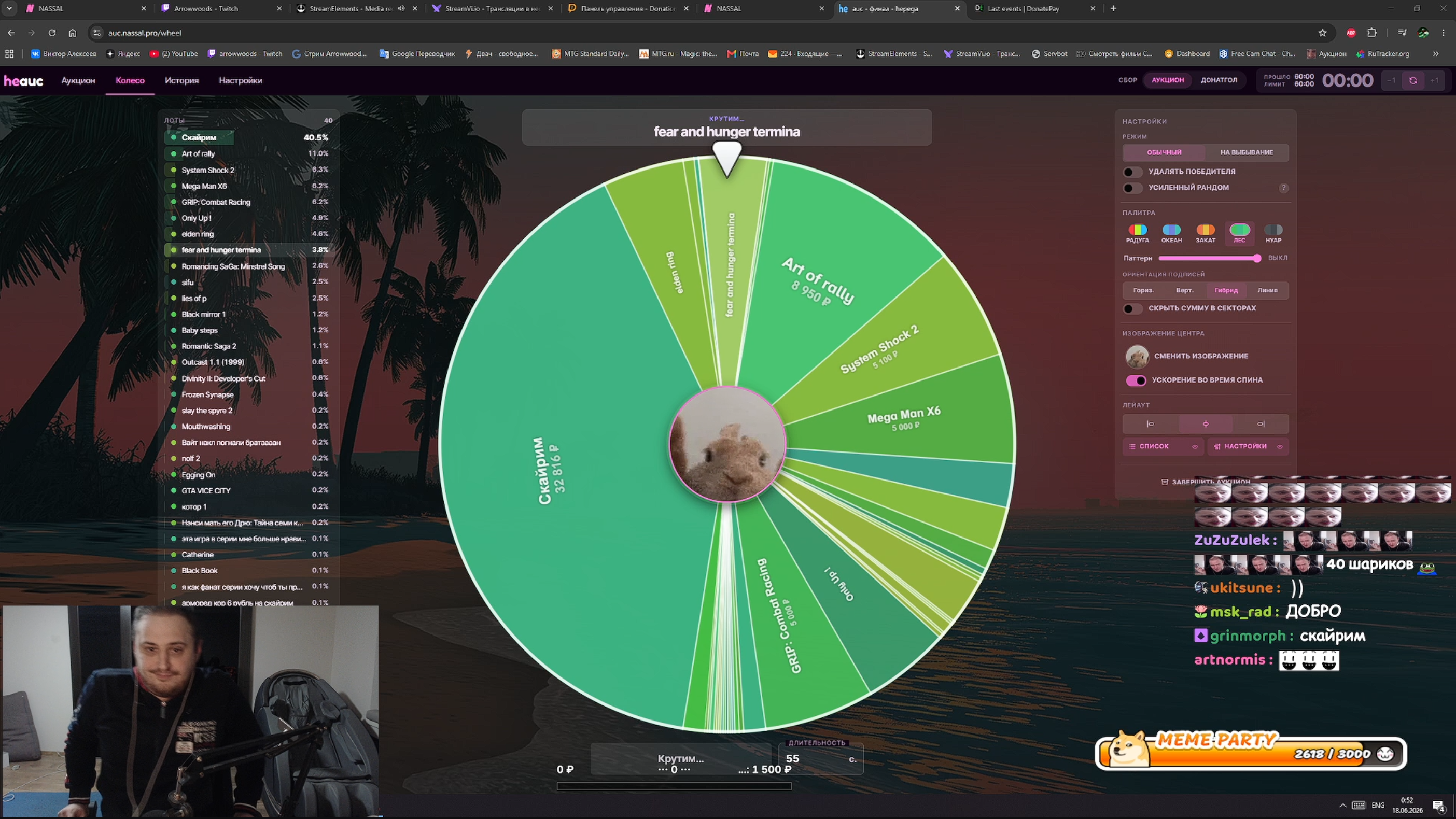The height and width of the screenshot is (819, 1456).
Task: View site information icon in address bar
Action: click(96, 33)
